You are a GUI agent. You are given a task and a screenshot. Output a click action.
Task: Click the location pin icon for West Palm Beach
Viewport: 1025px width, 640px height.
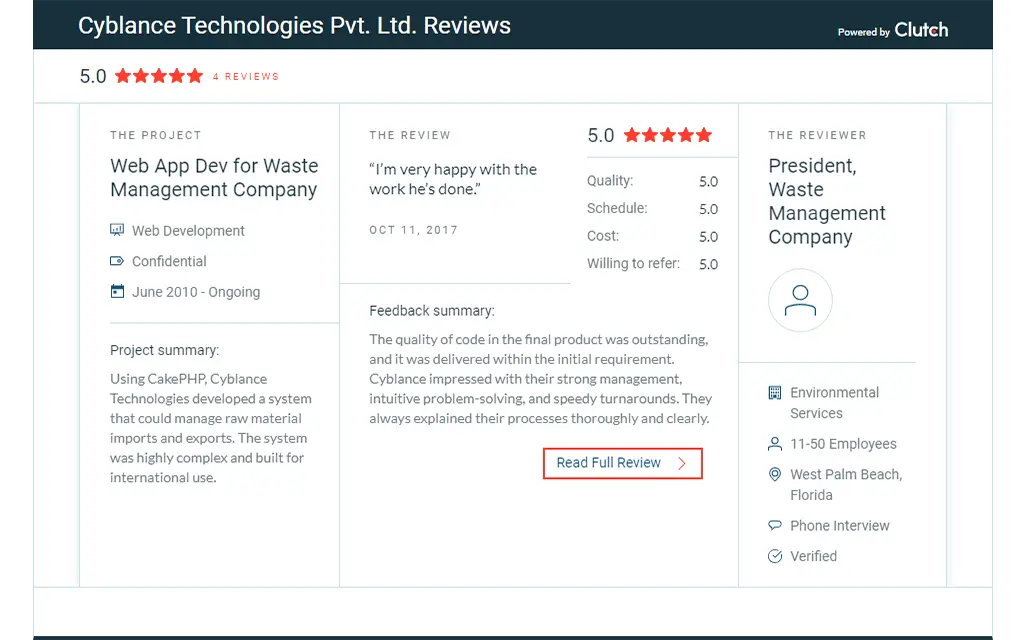click(775, 474)
